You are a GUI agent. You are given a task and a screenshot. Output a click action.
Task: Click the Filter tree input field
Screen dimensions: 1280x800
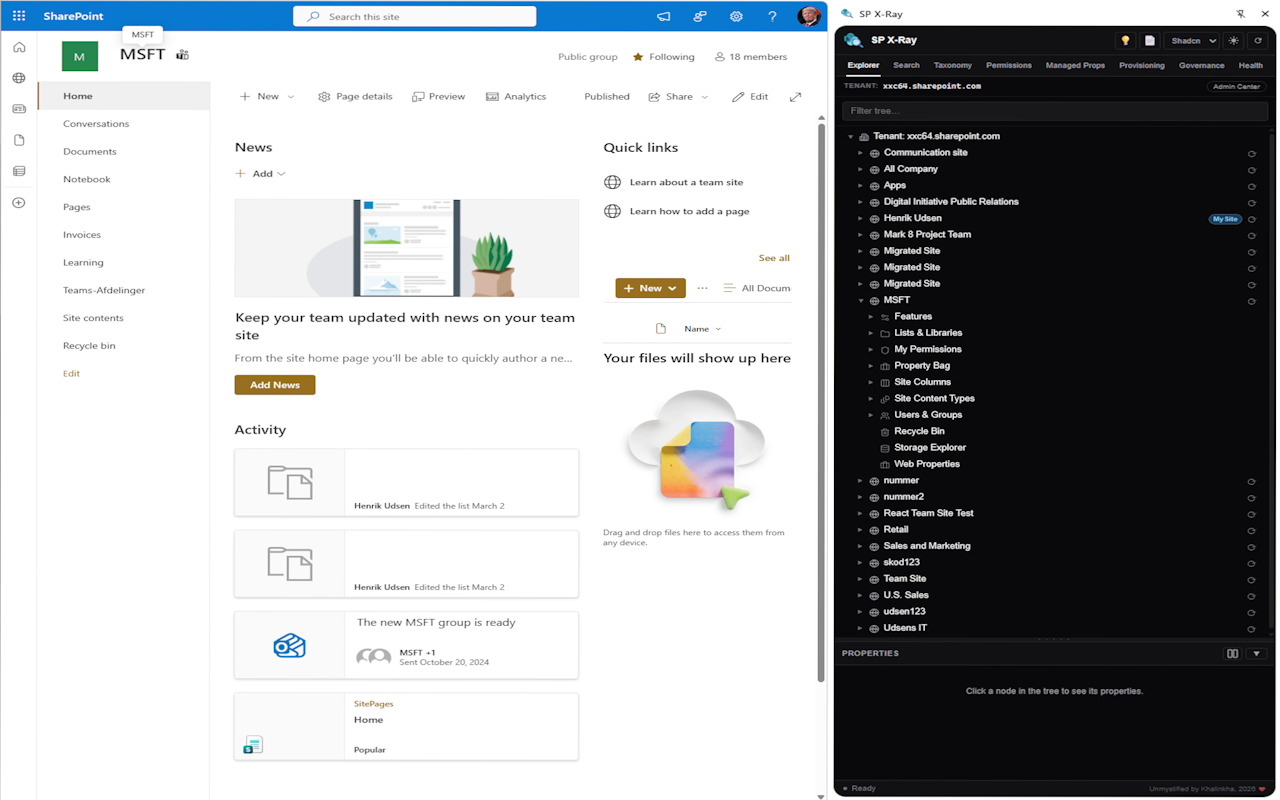tap(1055, 111)
